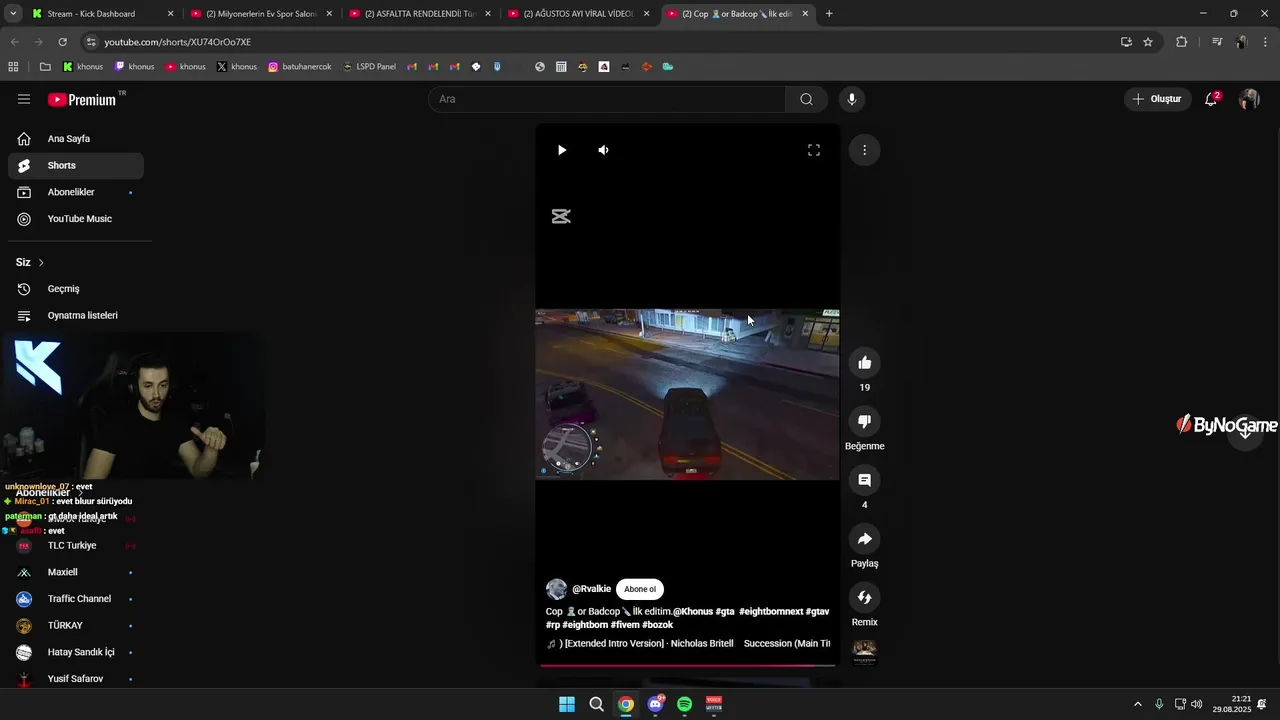Screen dimensions: 1280x720
Task: Bookmark this page with the star
Action: point(1148,42)
